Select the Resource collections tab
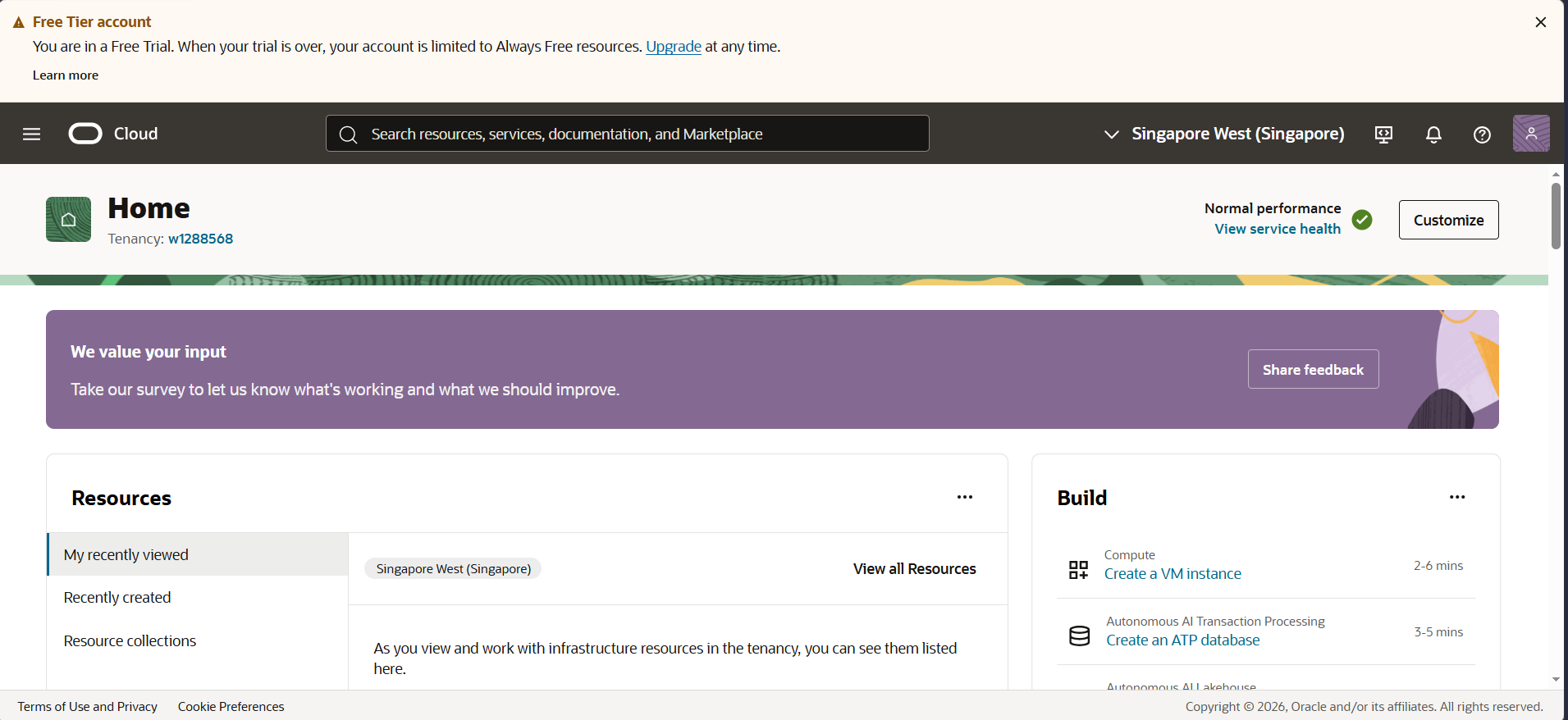The height and width of the screenshot is (720, 1568). (x=198, y=640)
